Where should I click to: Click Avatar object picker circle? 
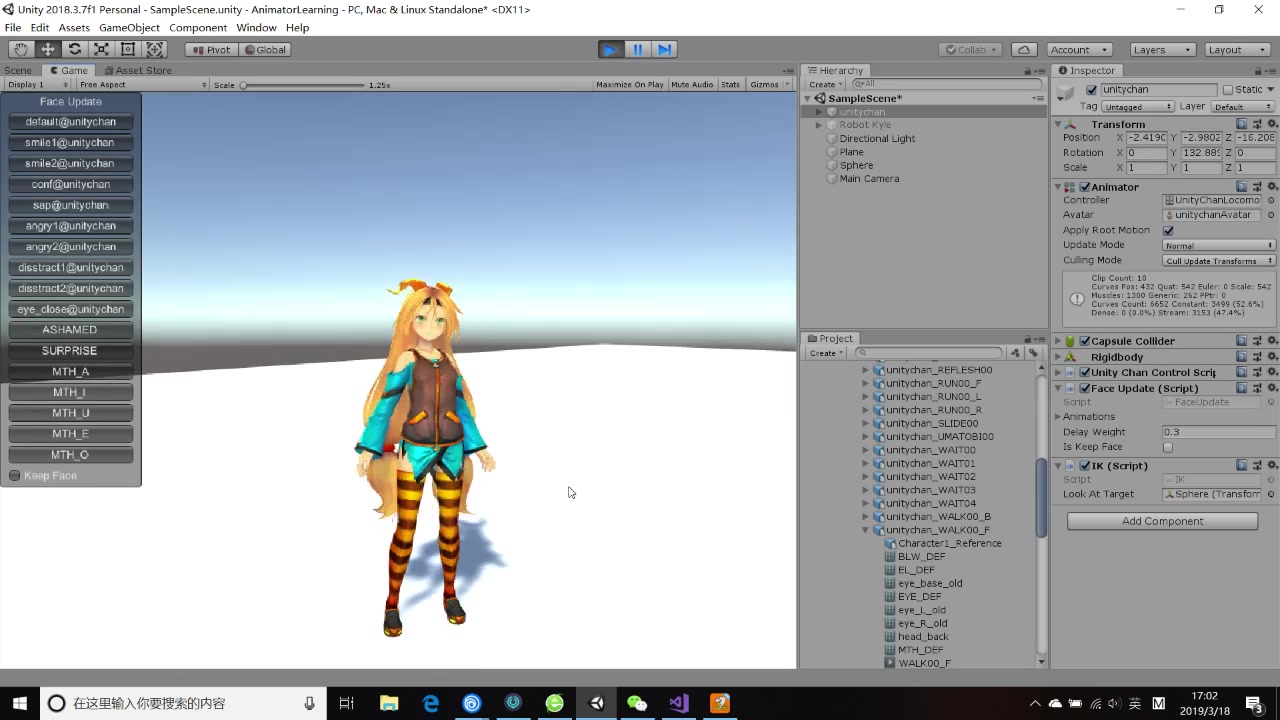tap(1271, 215)
